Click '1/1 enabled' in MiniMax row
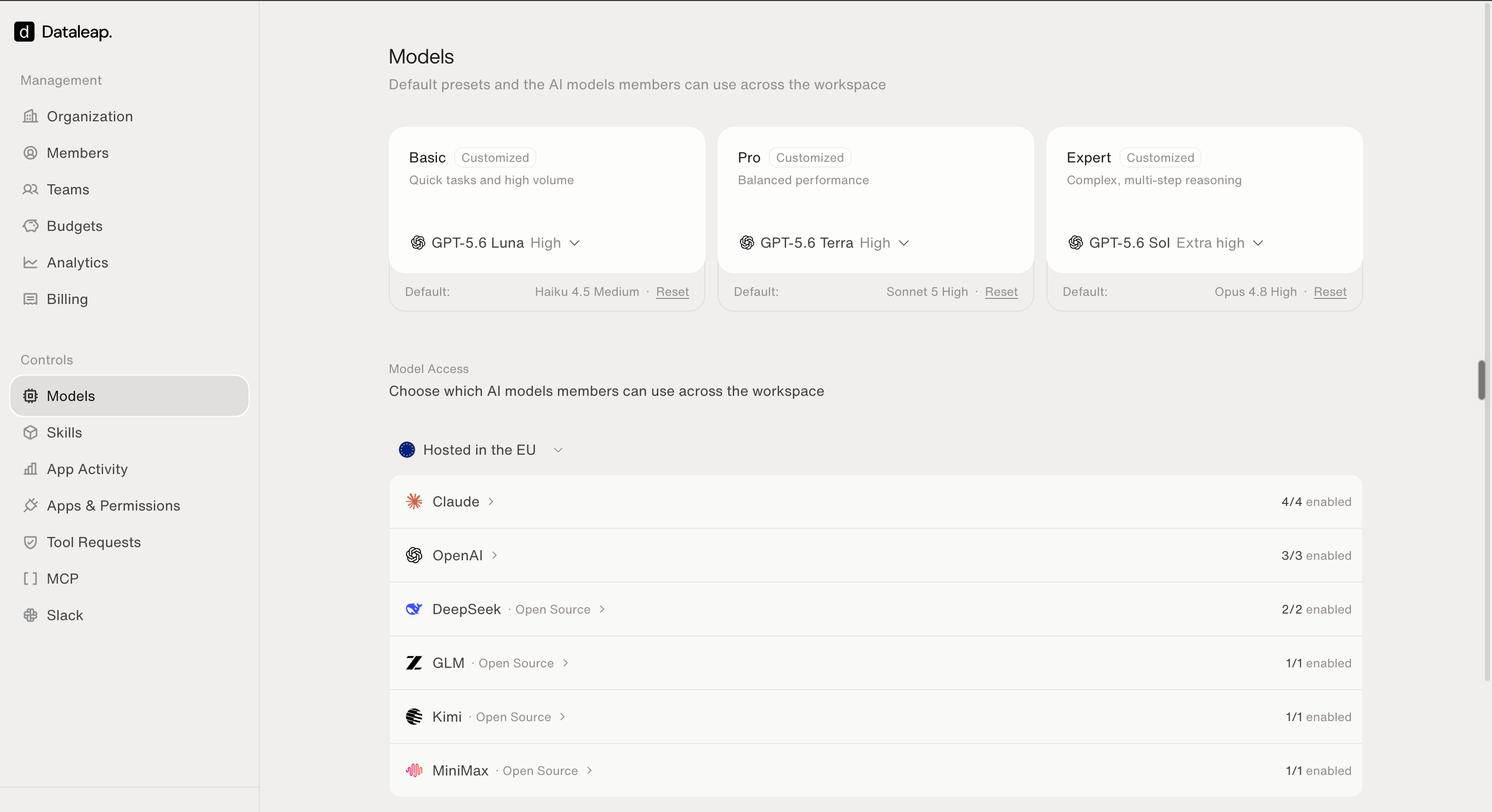This screenshot has width=1492, height=812. [1318, 771]
